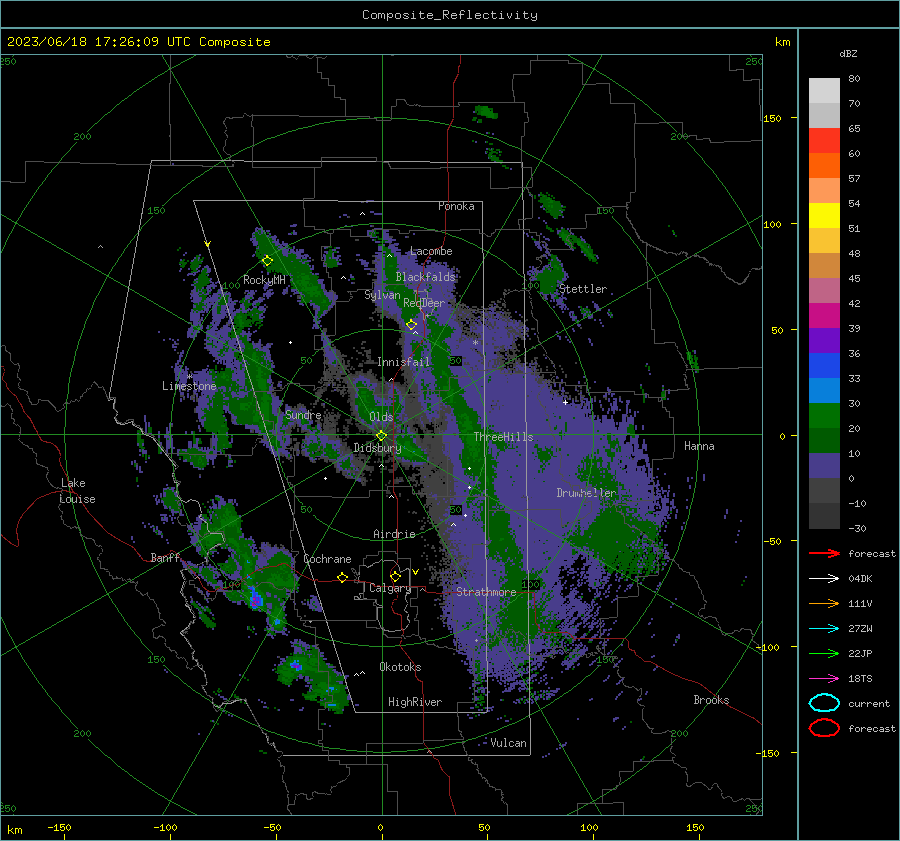Click the orange 111V arrow icon
Screen dimensions: 900x841
(x=824, y=603)
